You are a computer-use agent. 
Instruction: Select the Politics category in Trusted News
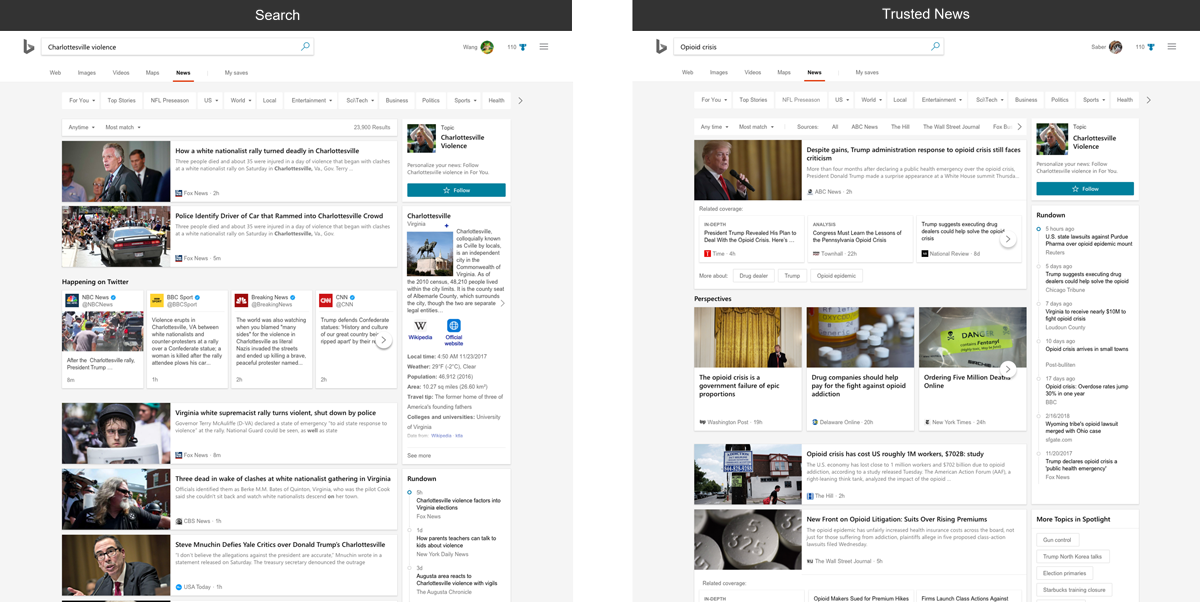click(x=1059, y=100)
